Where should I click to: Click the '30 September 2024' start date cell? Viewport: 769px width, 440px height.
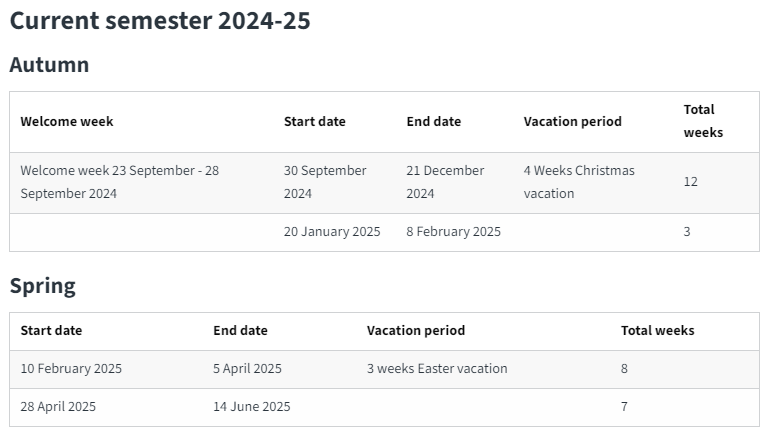pyautogui.click(x=325, y=182)
